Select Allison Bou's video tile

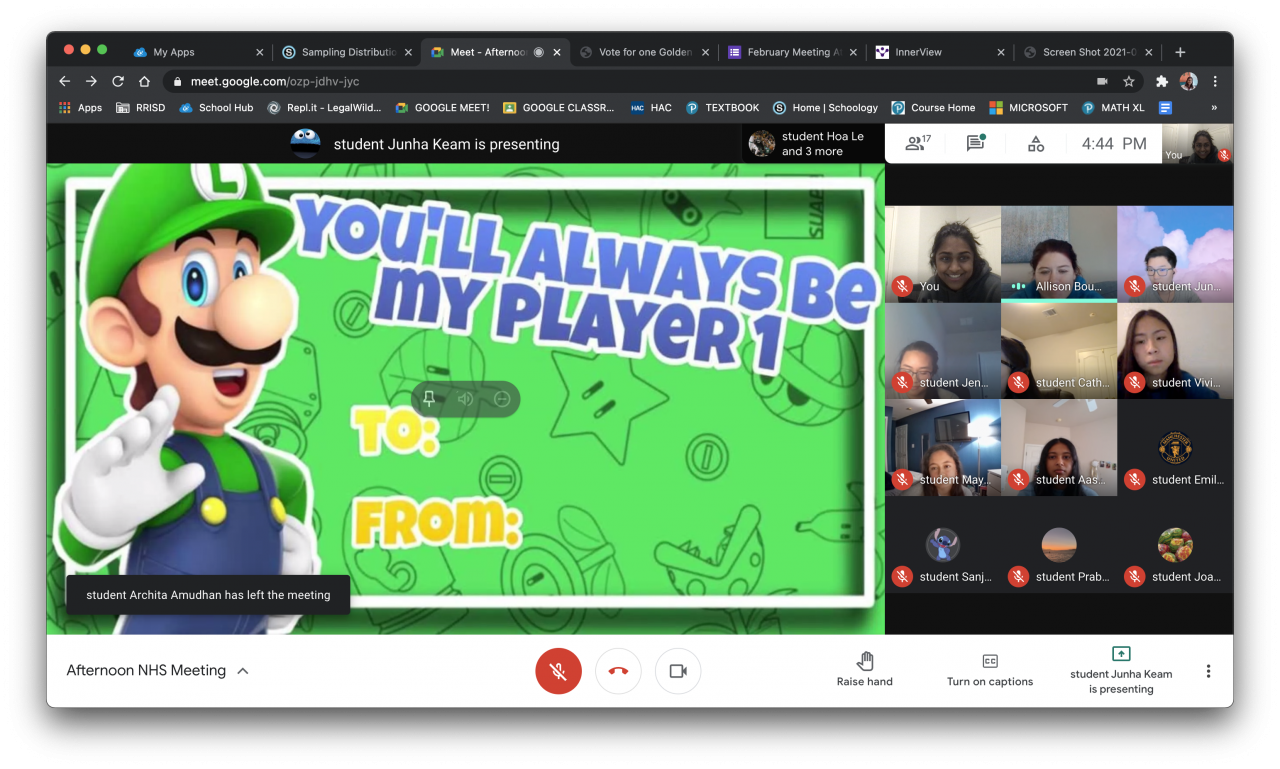[x=1059, y=254]
